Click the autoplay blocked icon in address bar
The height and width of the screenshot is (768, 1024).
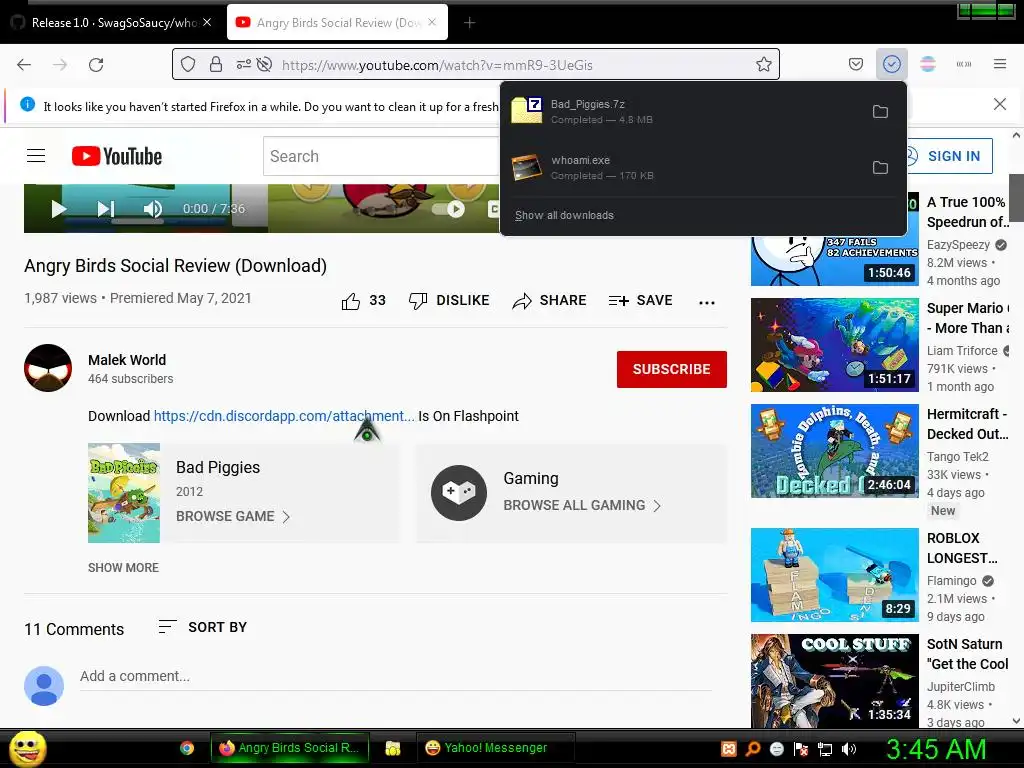point(264,65)
